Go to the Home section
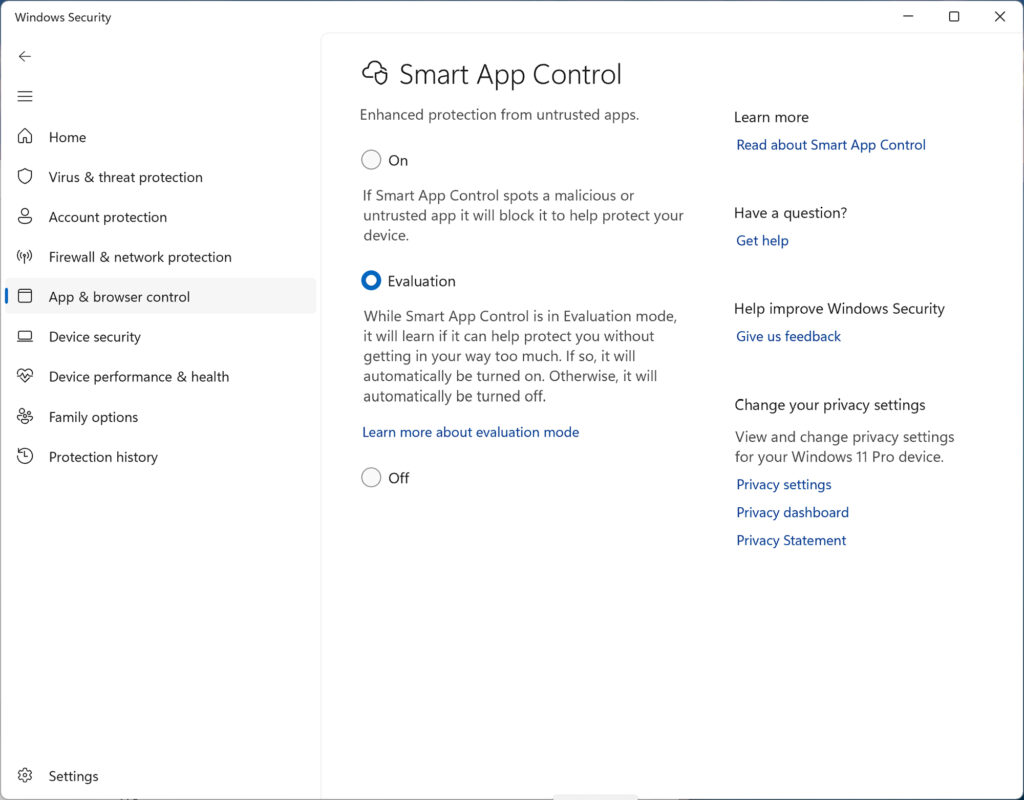This screenshot has height=800, width=1024. (160, 137)
